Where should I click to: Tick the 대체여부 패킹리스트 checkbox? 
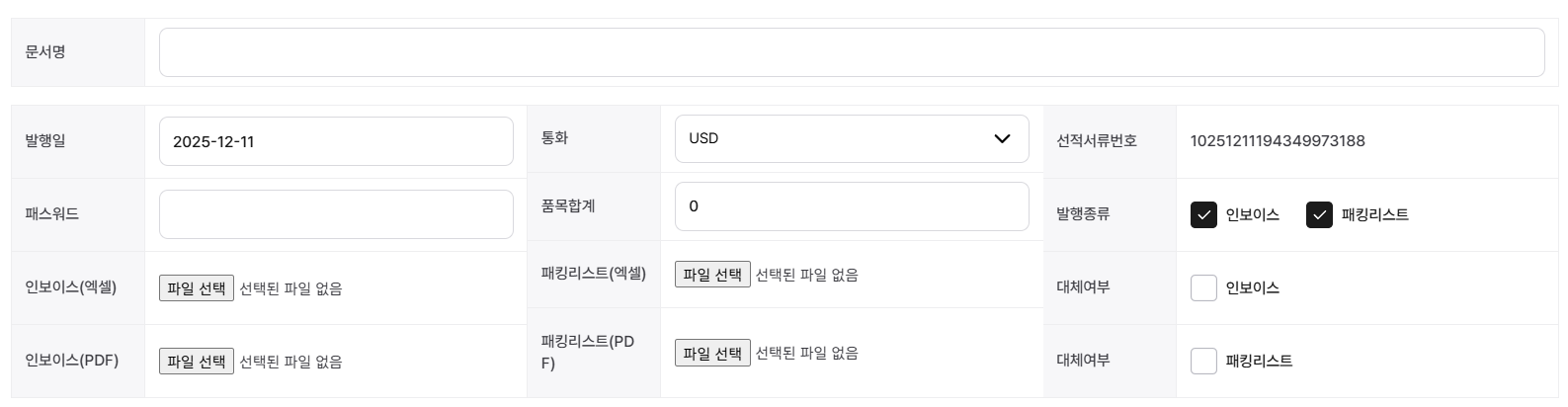1203,362
